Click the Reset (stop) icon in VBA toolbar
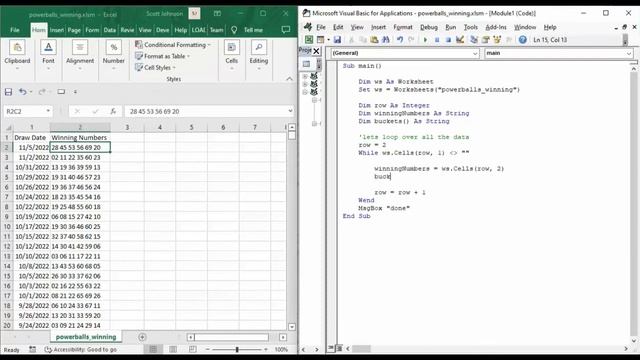 click(448, 40)
